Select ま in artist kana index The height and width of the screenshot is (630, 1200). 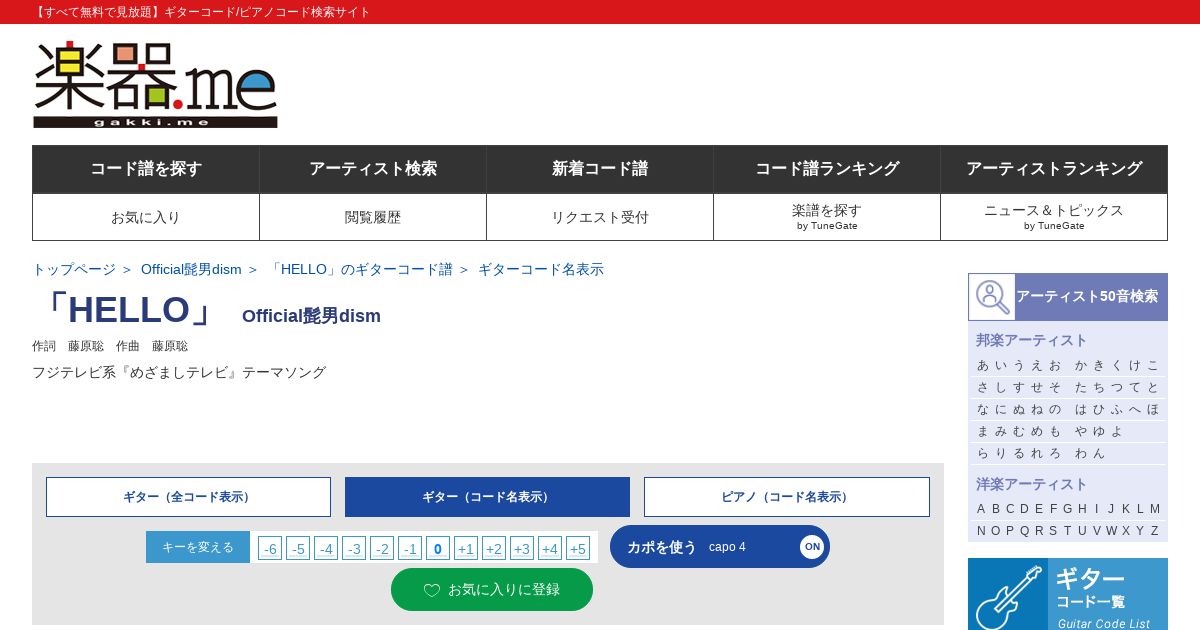tap(983, 431)
